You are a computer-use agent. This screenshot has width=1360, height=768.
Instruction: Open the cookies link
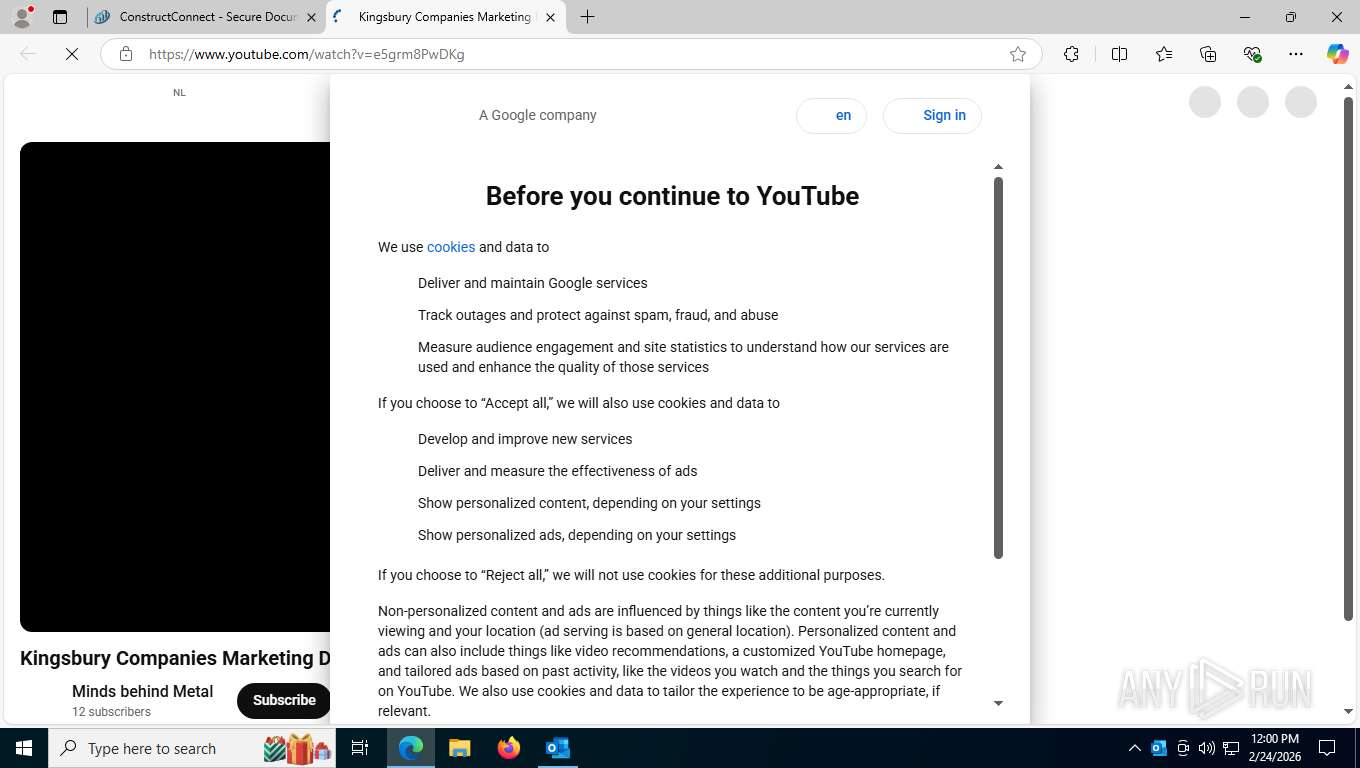tap(451, 247)
